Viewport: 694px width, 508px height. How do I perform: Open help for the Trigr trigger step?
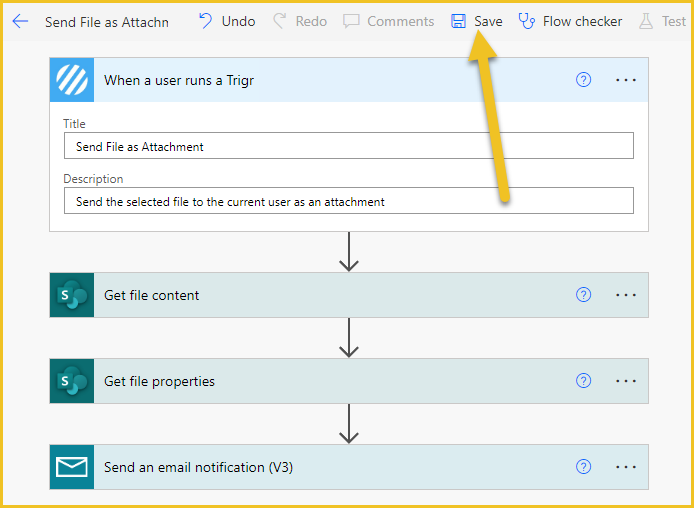pos(583,80)
